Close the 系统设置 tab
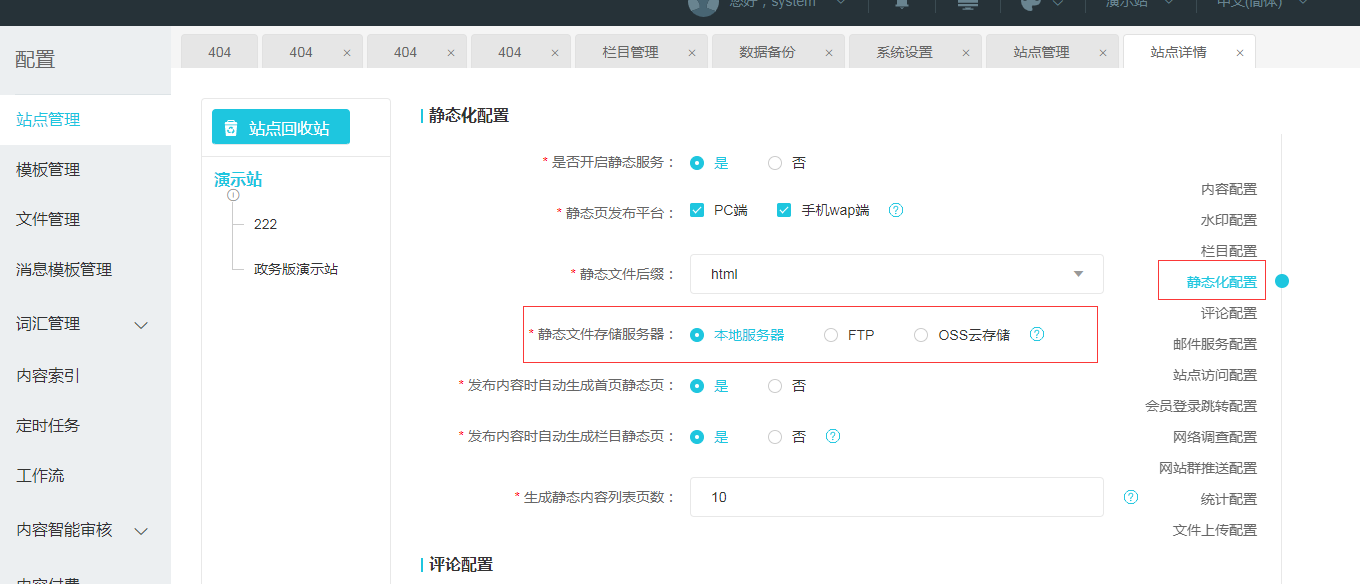The width and height of the screenshot is (1360, 584). (x=965, y=53)
